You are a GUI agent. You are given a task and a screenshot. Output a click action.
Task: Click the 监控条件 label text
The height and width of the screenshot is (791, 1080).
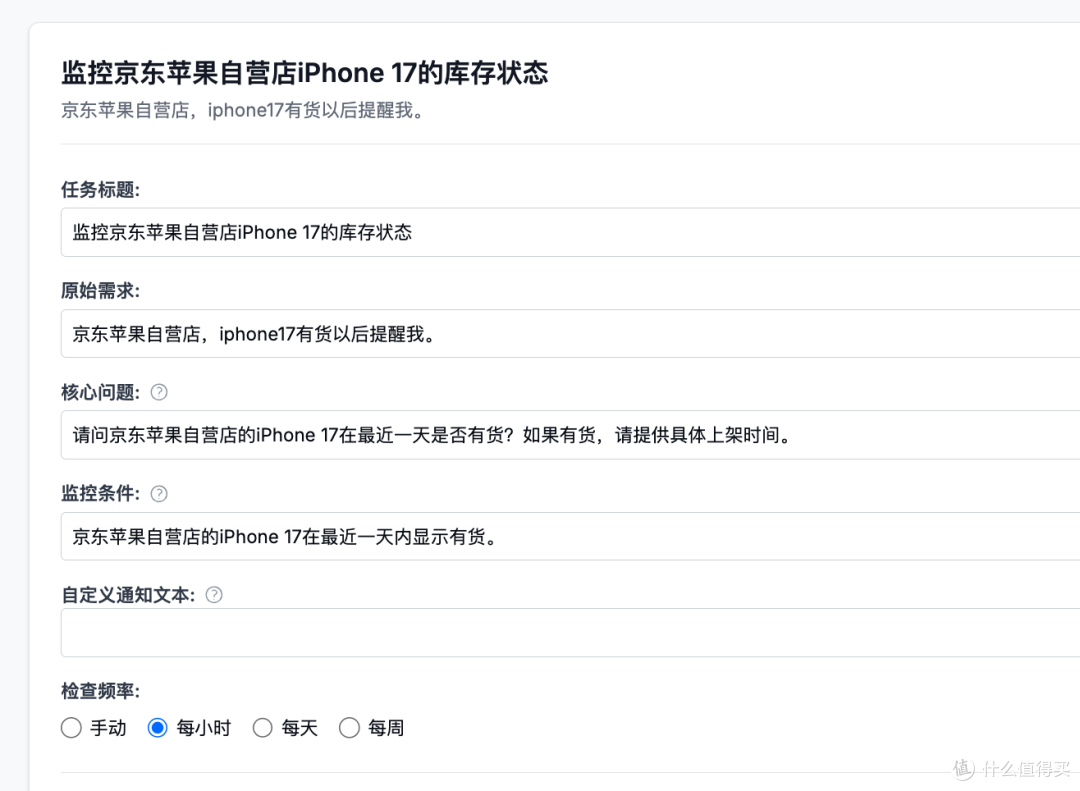click(100, 493)
